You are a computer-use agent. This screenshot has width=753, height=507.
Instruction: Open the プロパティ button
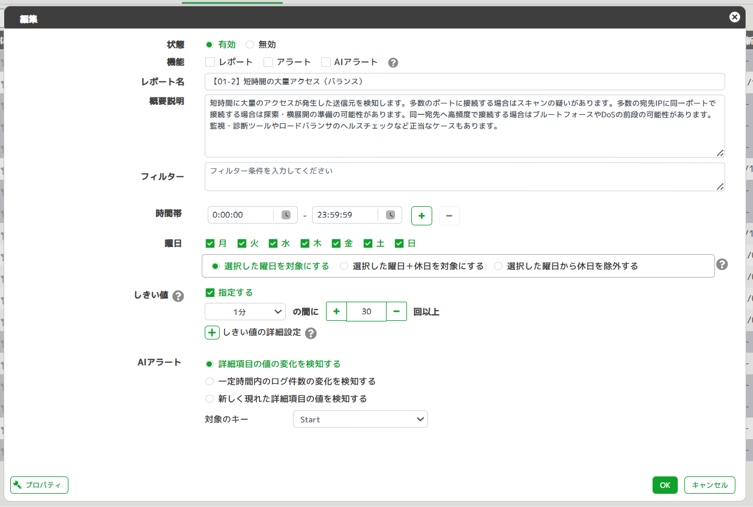pyautogui.click(x=39, y=485)
